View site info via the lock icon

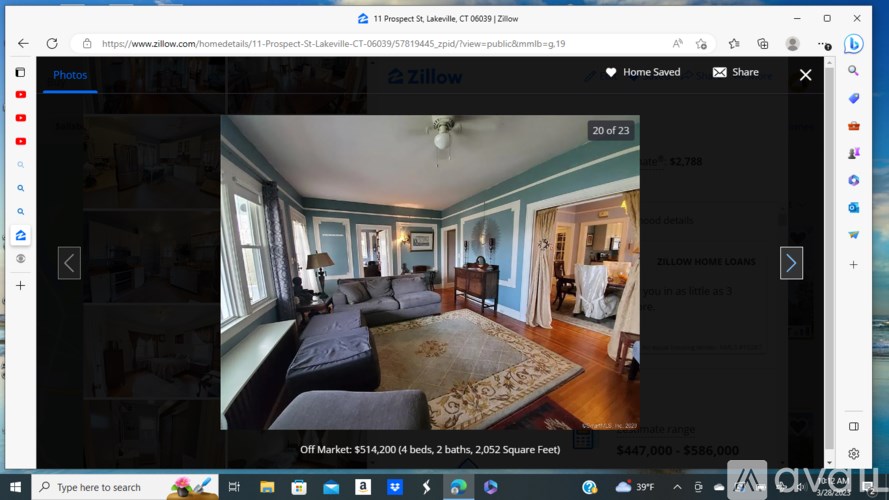tap(87, 44)
